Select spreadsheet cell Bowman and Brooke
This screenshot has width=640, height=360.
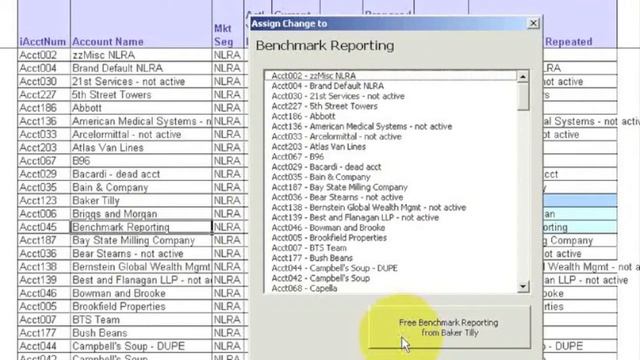tap(141, 293)
